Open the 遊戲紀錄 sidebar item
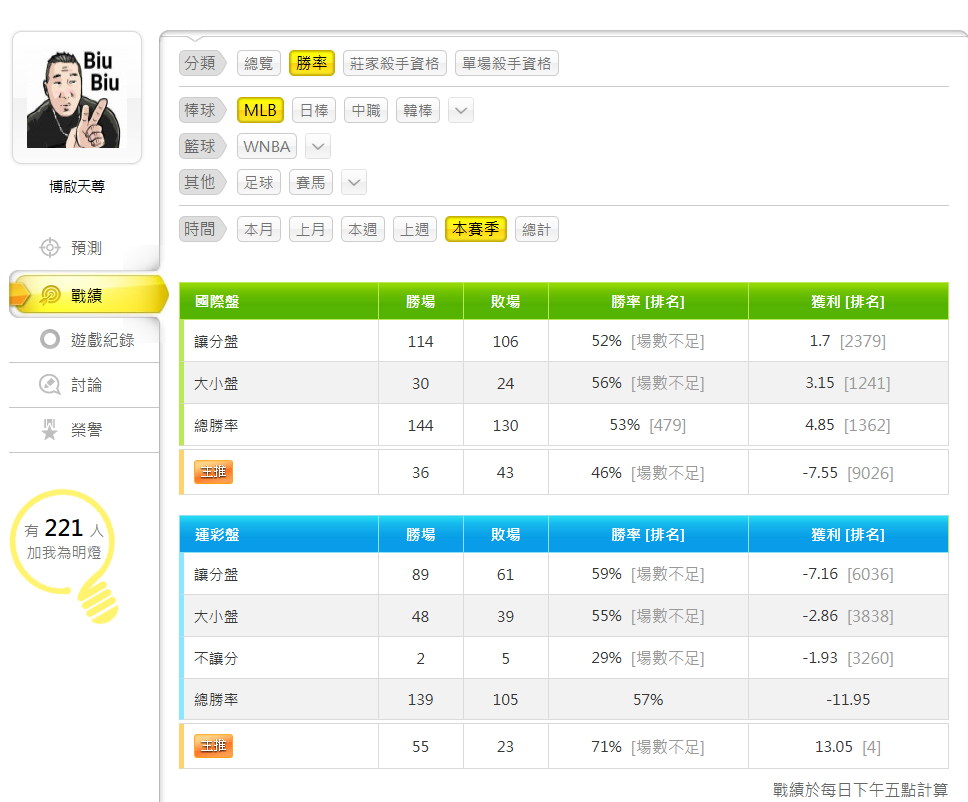The width and height of the screenshot is (968, 802). [x=84, y=340]
